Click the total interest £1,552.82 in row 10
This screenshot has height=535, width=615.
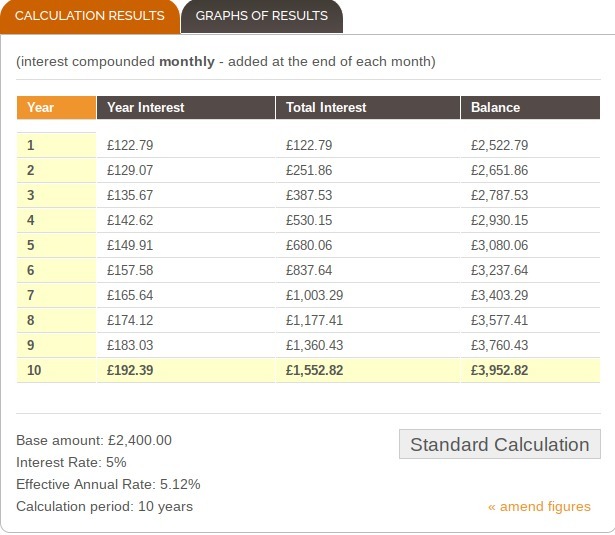(x=314, y=370)
